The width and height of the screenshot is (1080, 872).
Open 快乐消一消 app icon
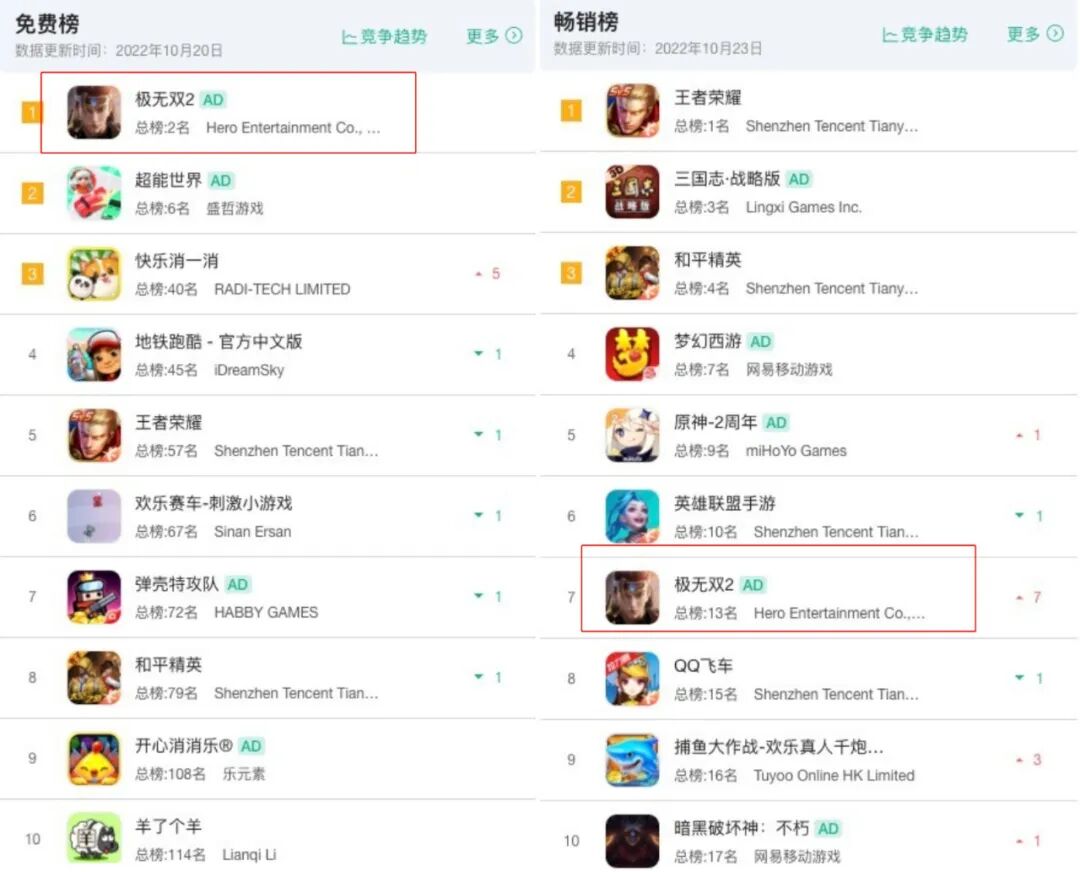94,274
